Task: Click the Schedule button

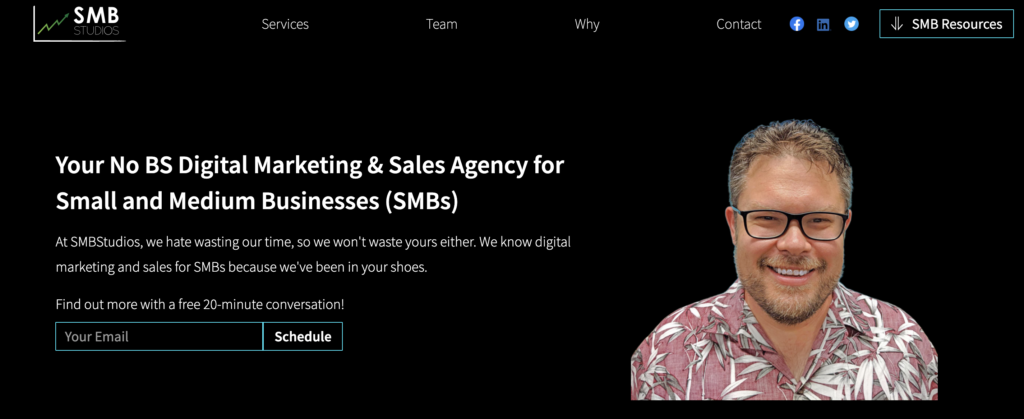Action: [302, 336]
